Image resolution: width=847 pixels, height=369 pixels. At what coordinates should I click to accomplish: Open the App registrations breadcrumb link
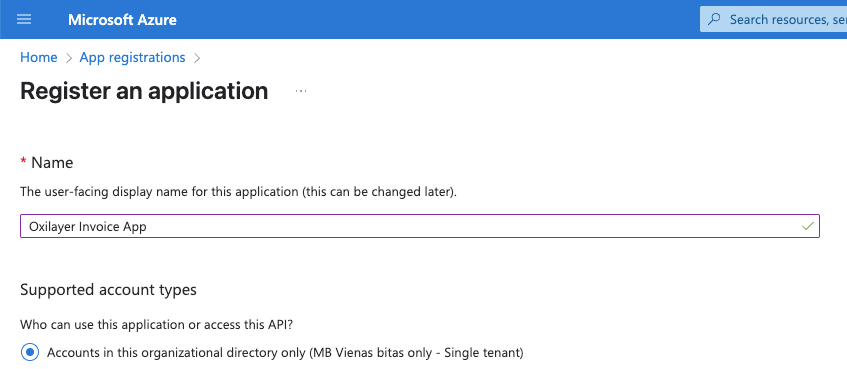(132, 57)
